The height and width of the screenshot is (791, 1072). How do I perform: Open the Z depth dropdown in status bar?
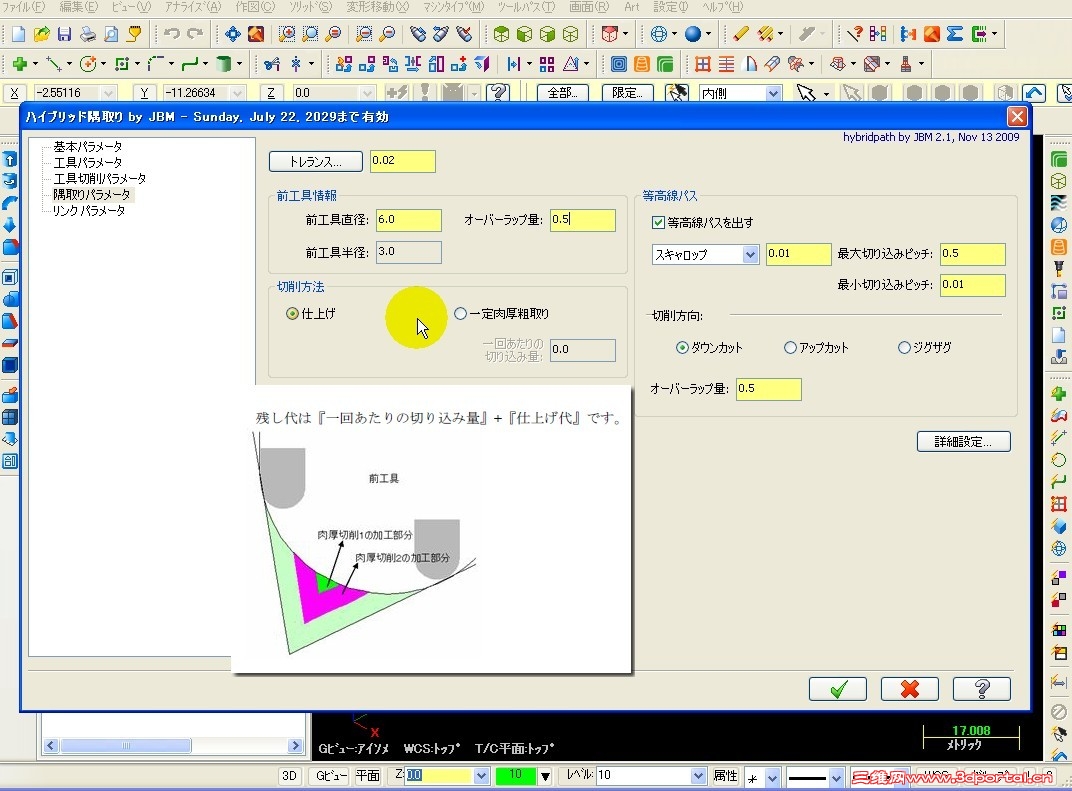(x=481, y=776)
